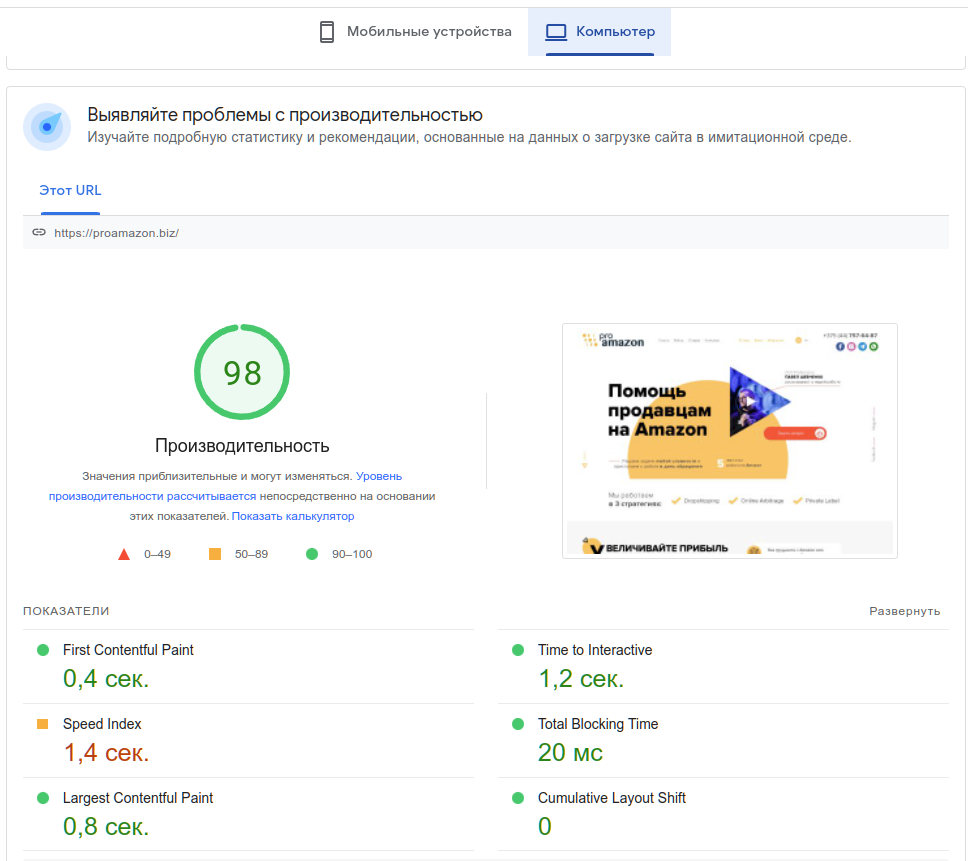Click the circular 98 performance gauge
Viewport: 968px width, 861px height.
click(x=241, y=371)
